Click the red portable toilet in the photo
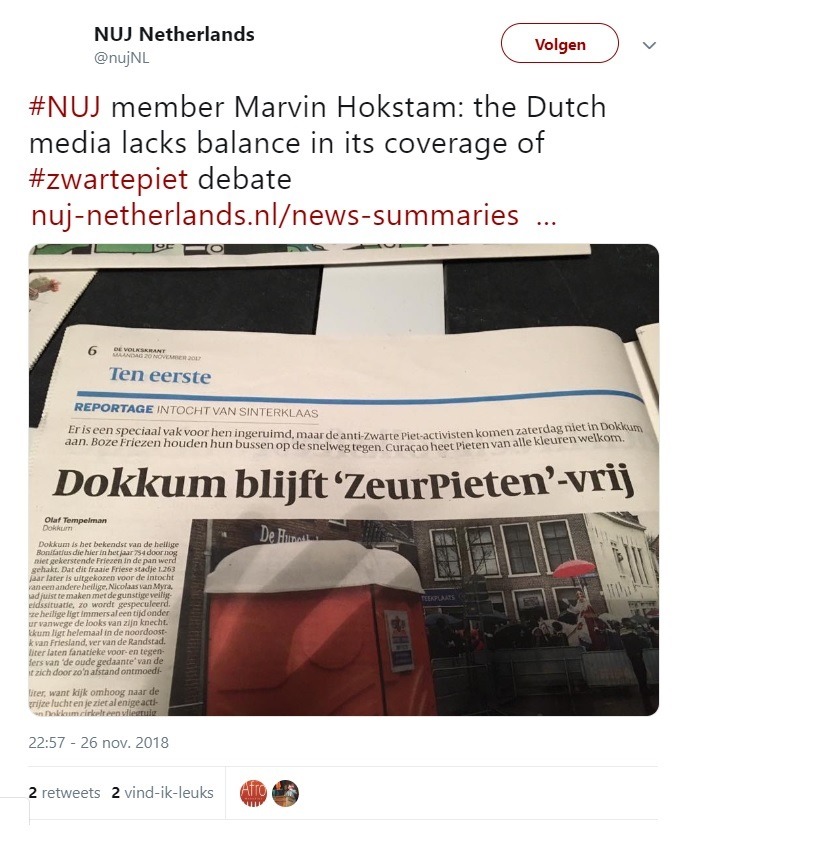The height and width of the screenshot is (844, 828). (x=318, y=630)
